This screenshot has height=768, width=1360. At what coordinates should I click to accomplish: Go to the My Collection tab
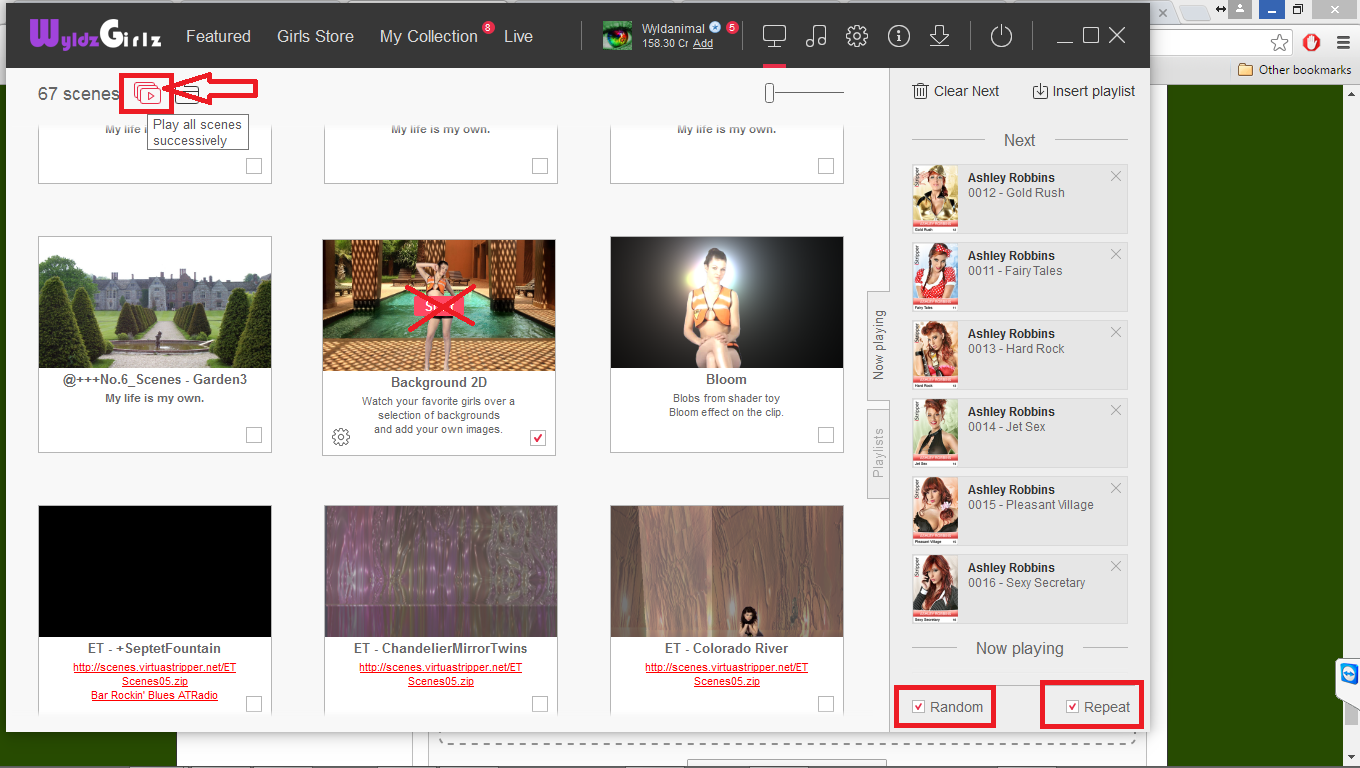(429, 37)
